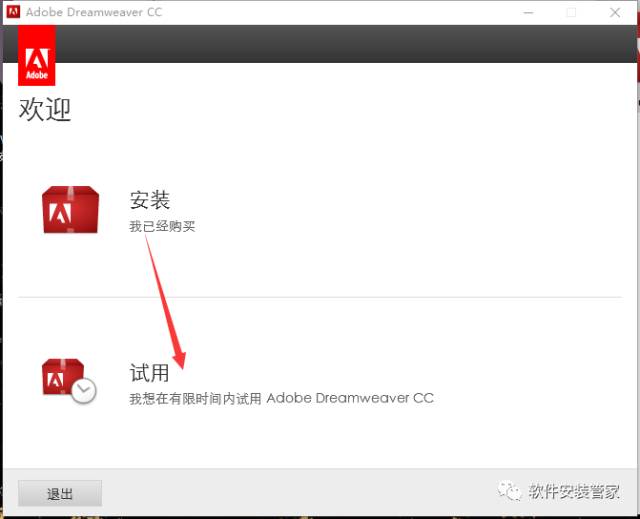The width and height of the screenshot is (640, 519).
Task: Choose the 试用 (Trial) option heading
Action: tap(150, 373)
